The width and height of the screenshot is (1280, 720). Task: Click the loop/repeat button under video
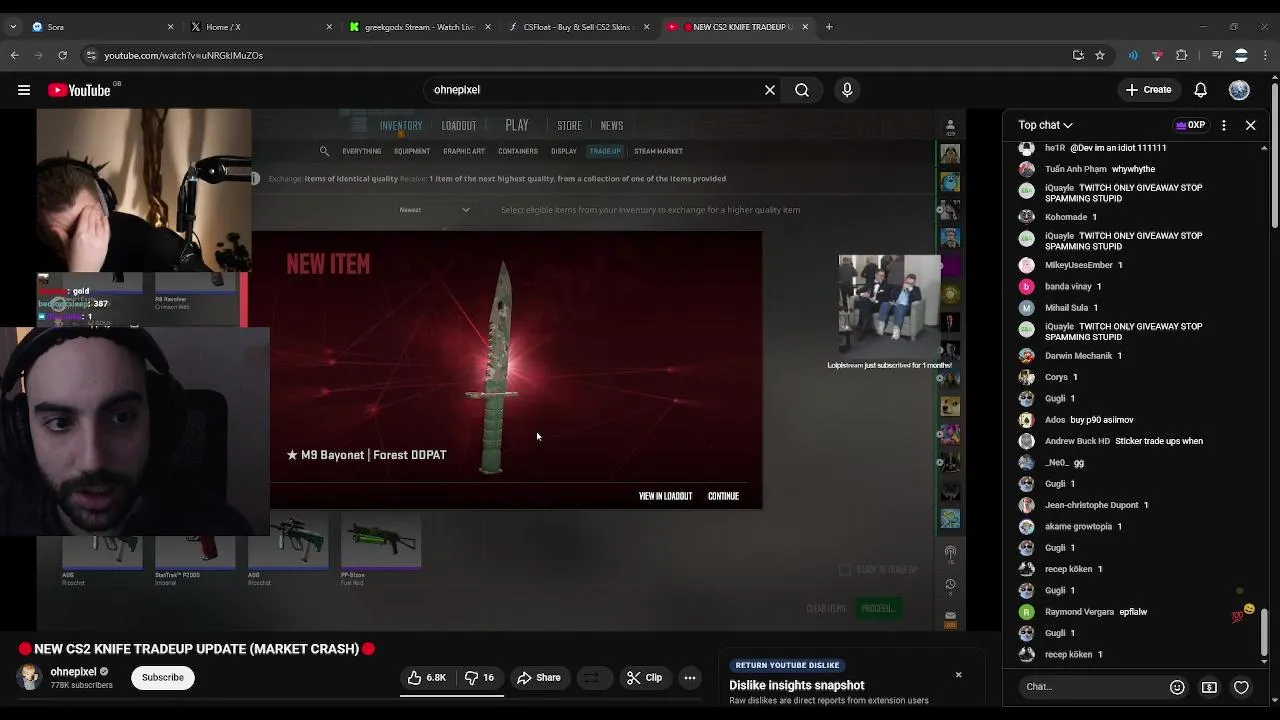592,678
